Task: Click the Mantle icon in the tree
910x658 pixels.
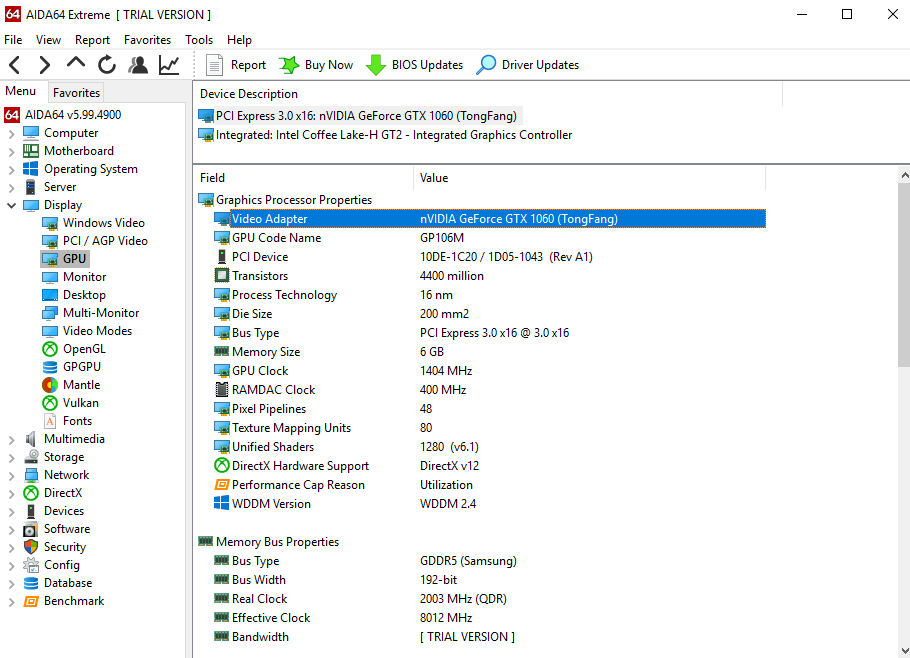Action: coord(50,385)
